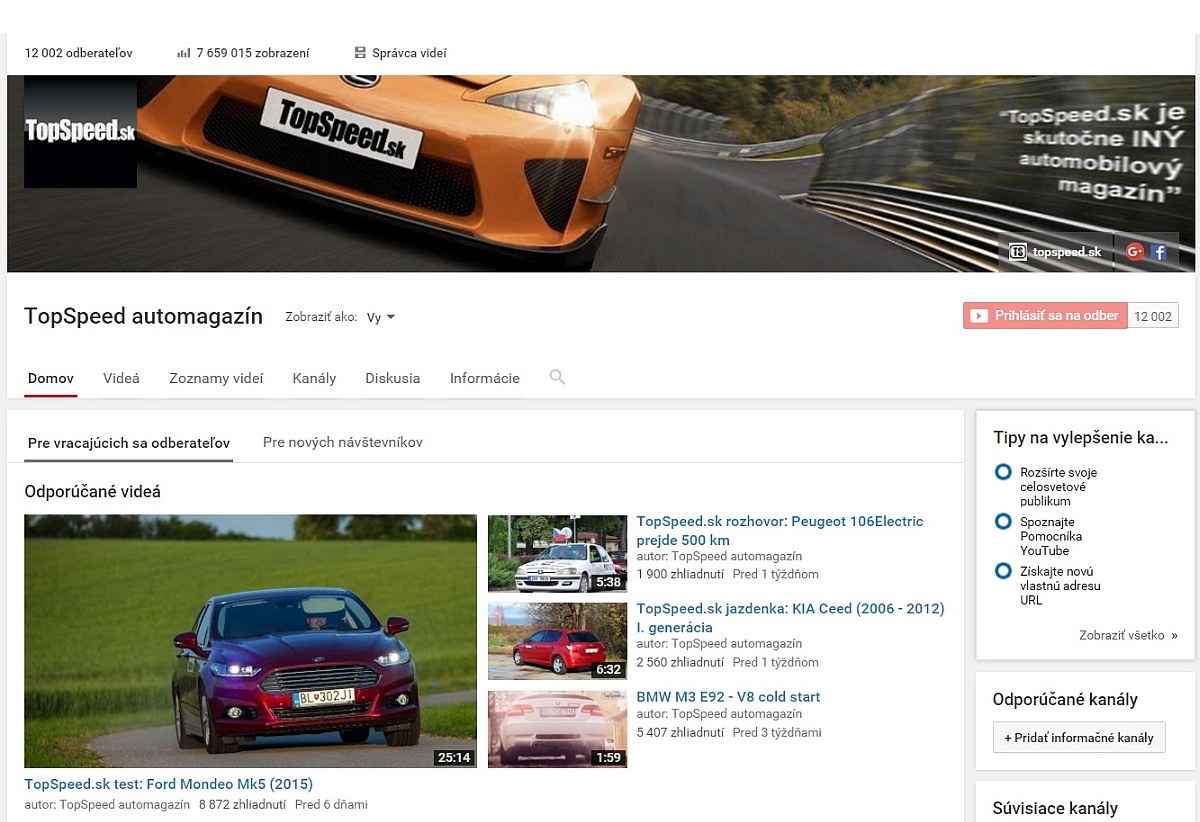Click the author link under the Peugeot 106Electric title

click(x=737, y=556)
